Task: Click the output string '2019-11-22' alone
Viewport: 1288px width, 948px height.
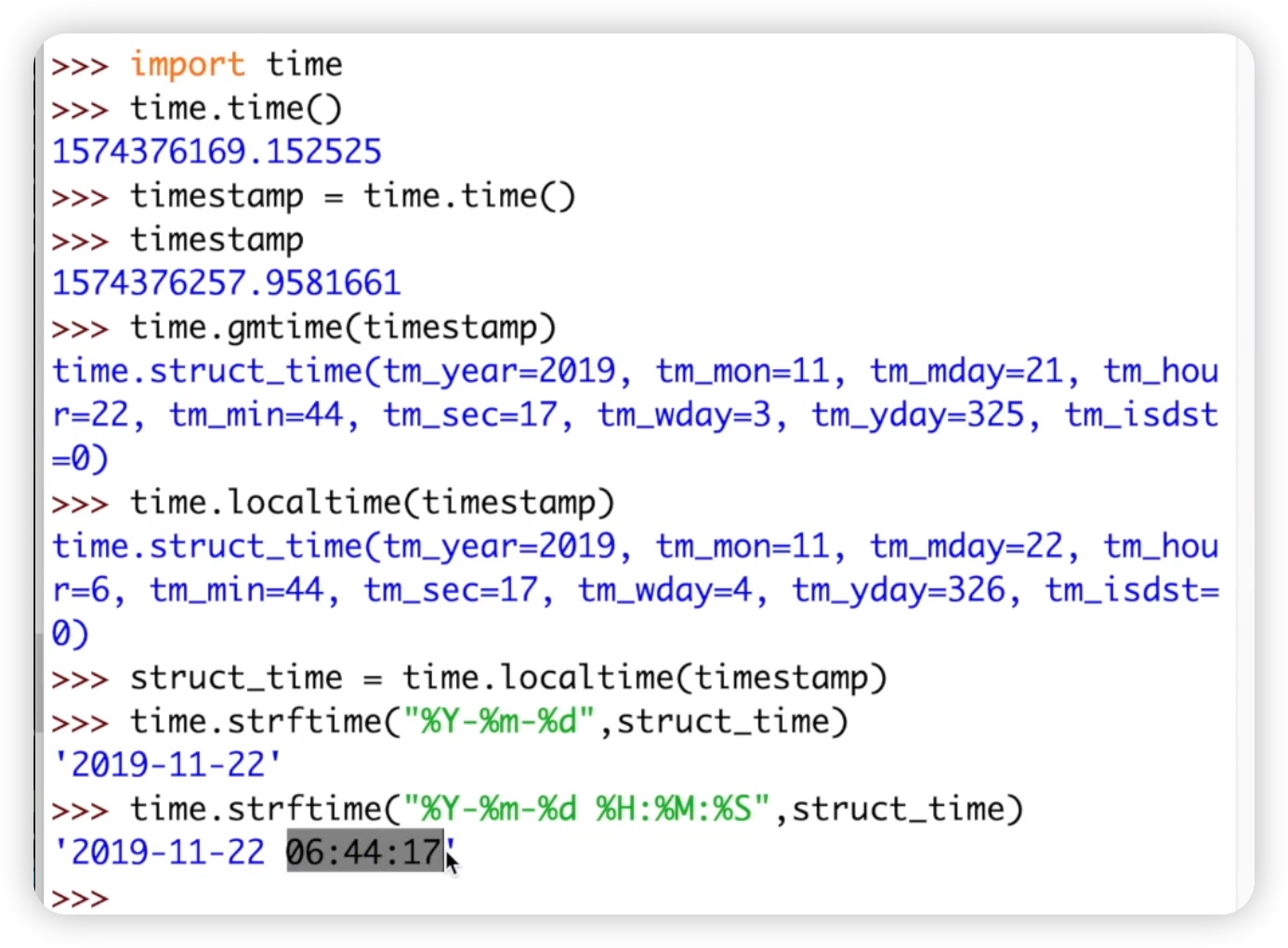Action: point(167,765)
